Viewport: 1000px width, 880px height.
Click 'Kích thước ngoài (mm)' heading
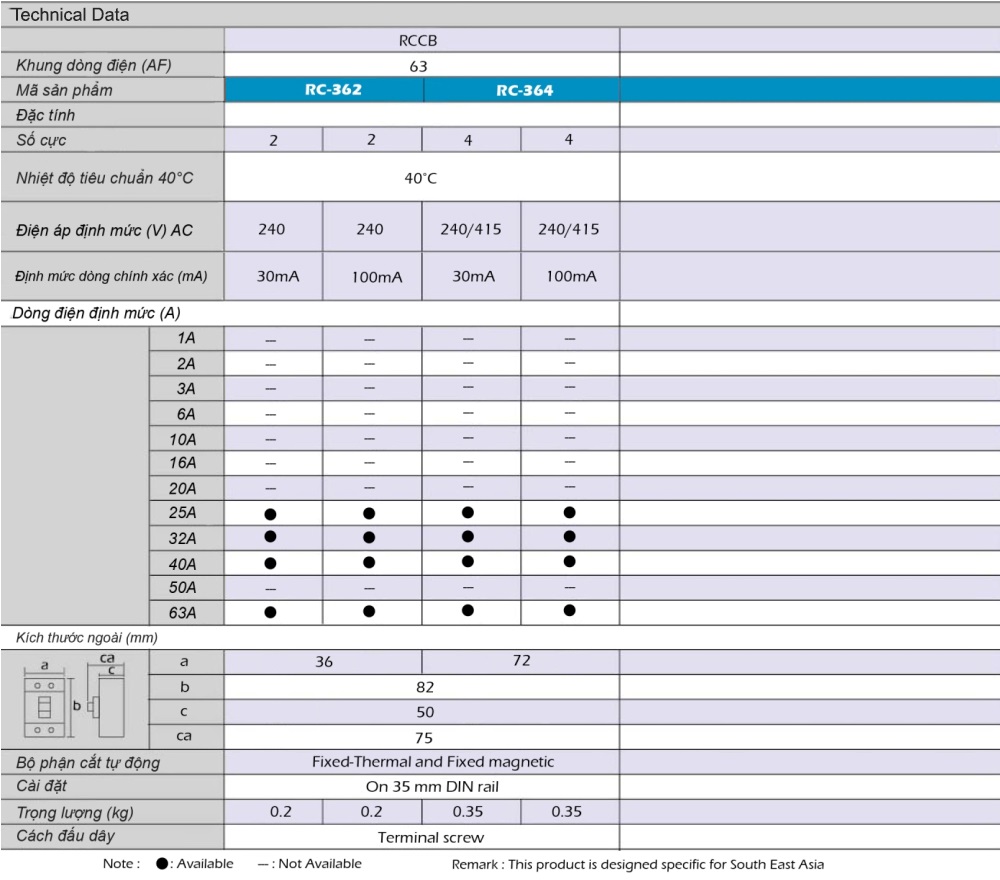point(87,638)
